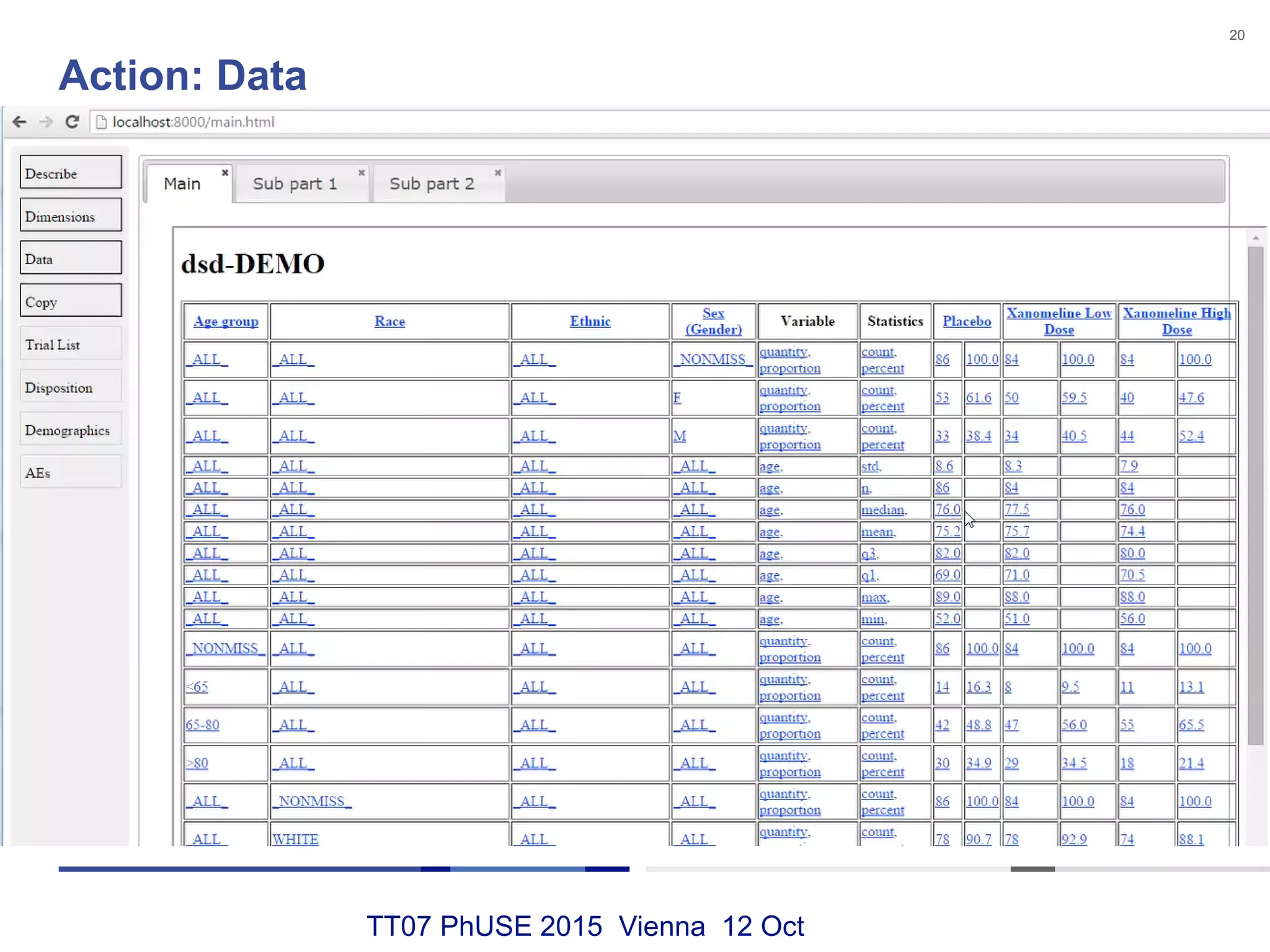Click the median. statistics link

click(884, 510)
